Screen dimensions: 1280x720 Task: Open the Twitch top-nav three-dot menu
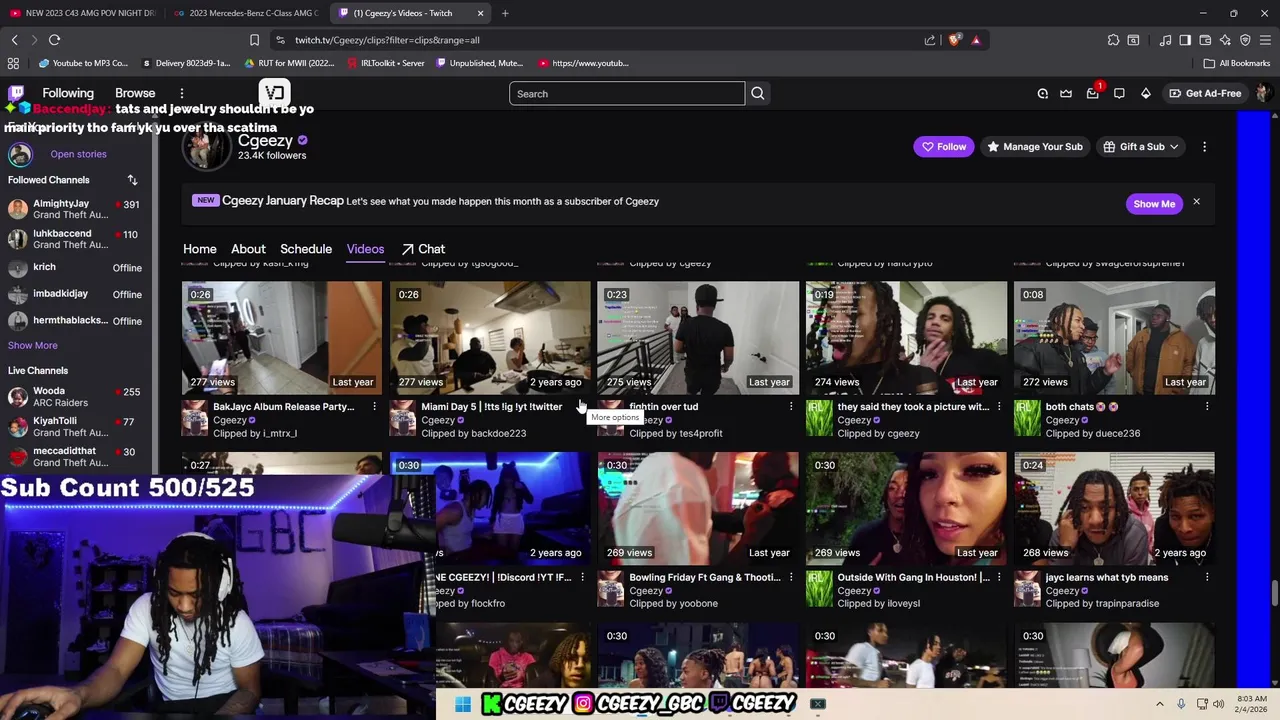tap(182, 93)
